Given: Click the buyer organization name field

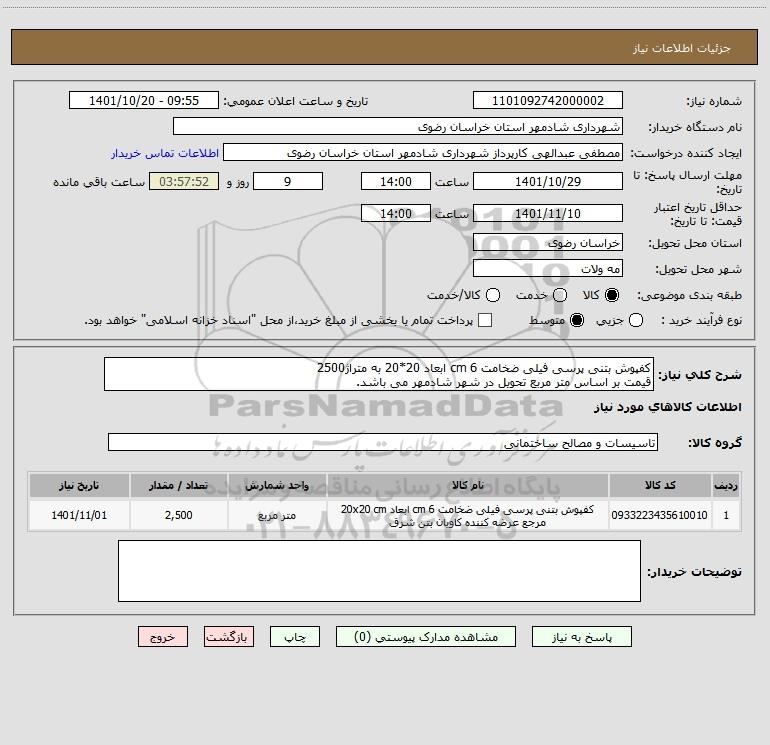Looking at the screenshot, I should pos(398,127).
